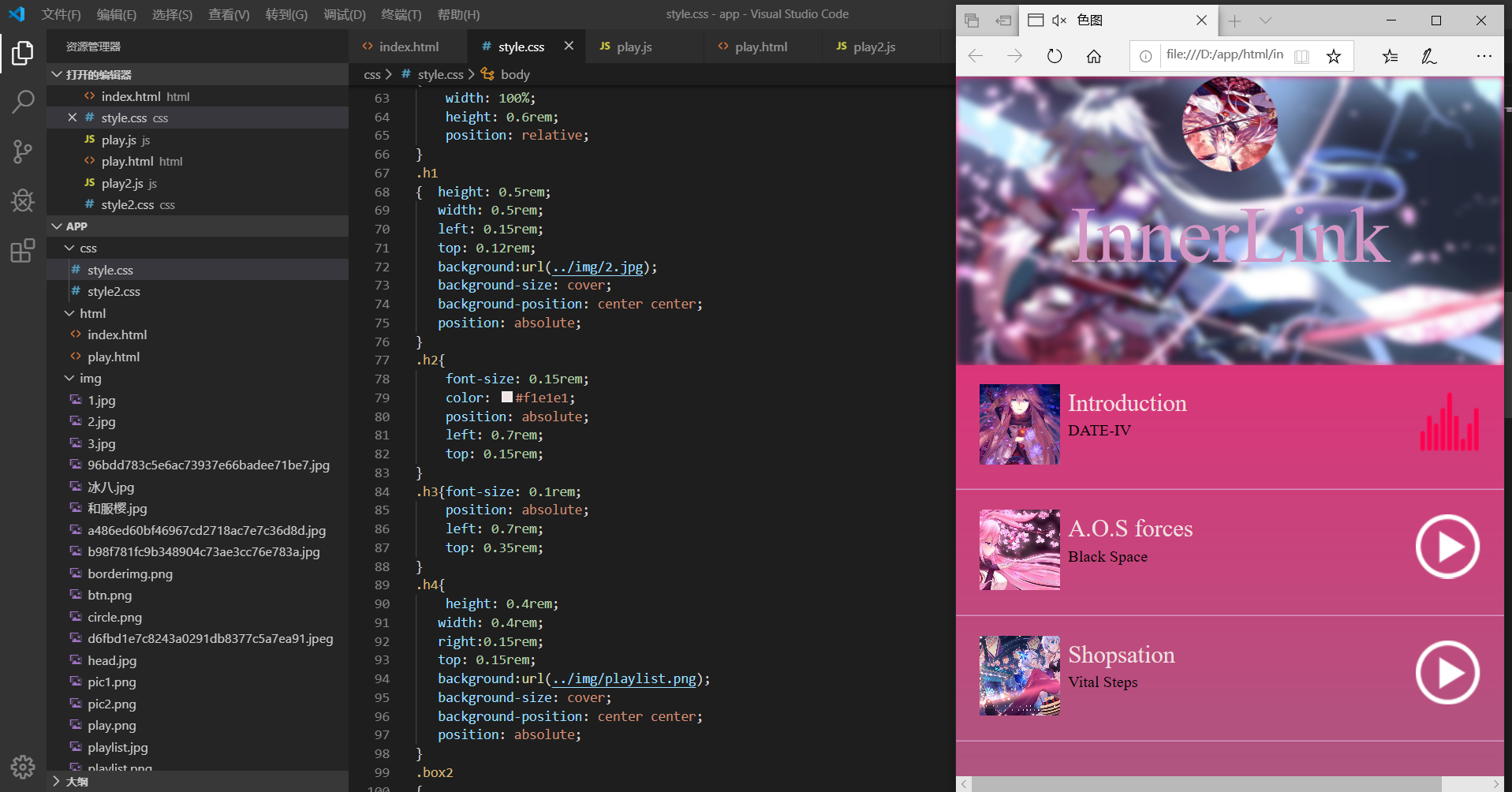
Task: Click the tabs you've set aside icon
Action: [972, 21]
